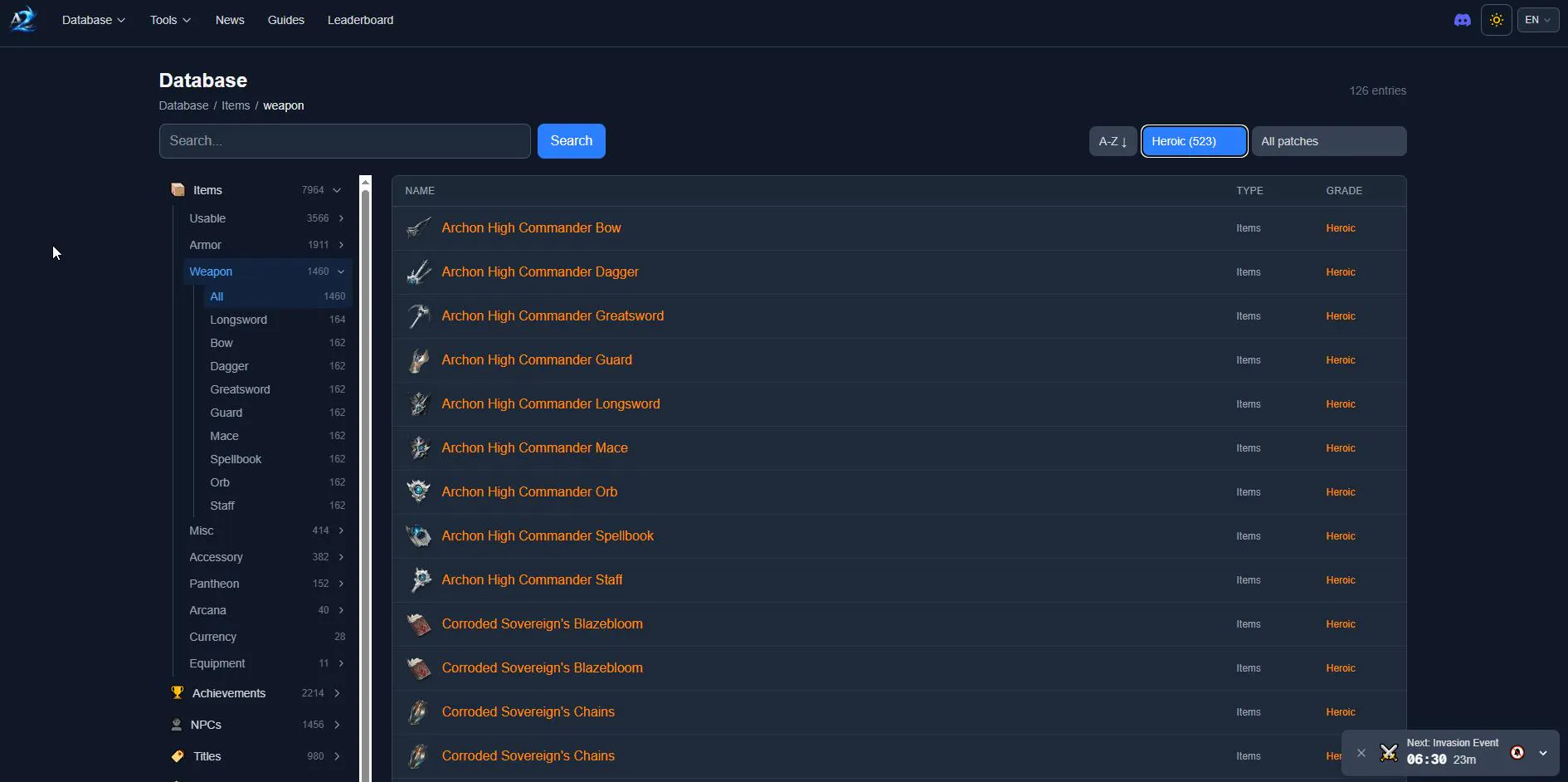
Task: Toggle the light theme sun button
Action: (x=1496, y=20)
